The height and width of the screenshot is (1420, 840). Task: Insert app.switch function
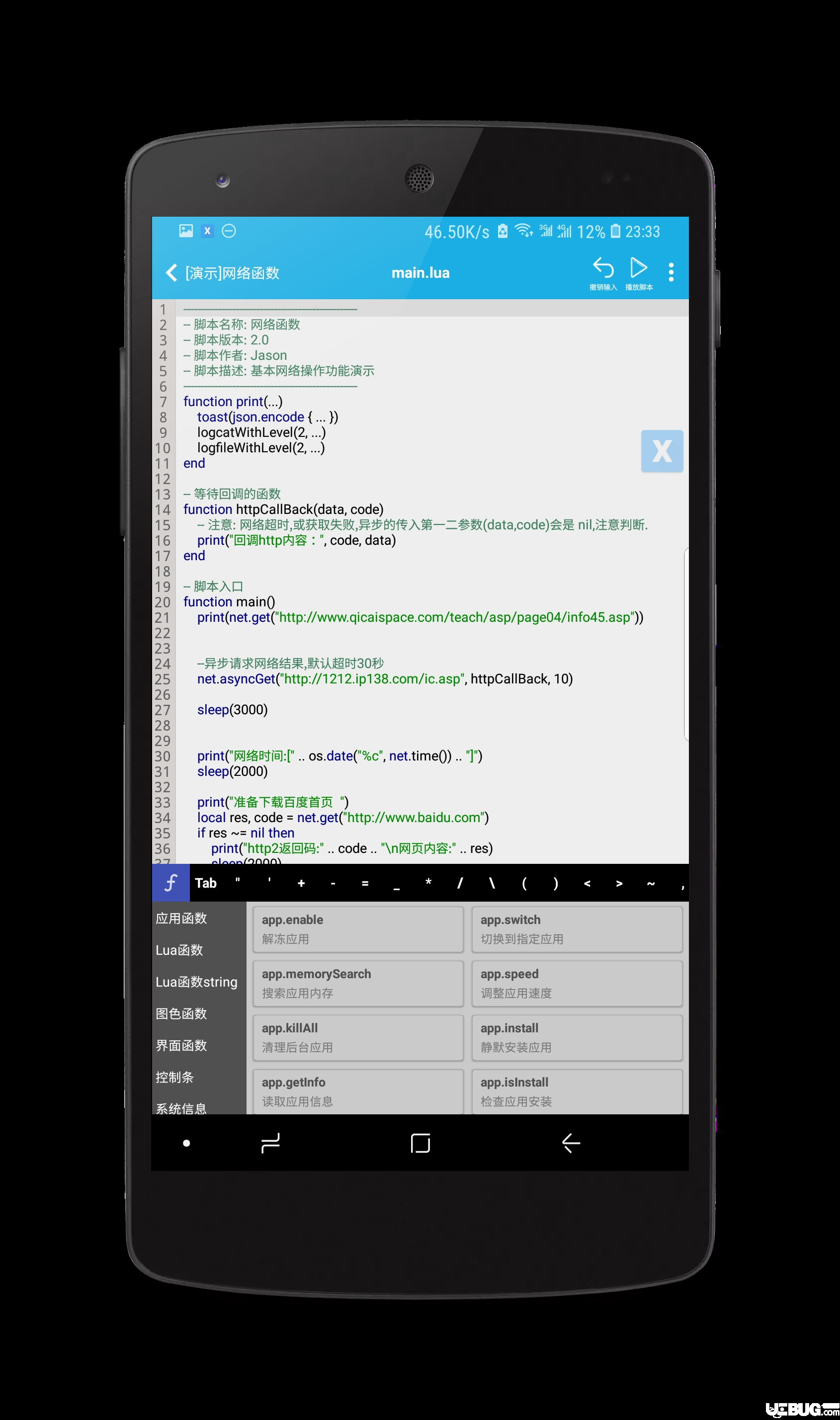[x=577, y=929]
